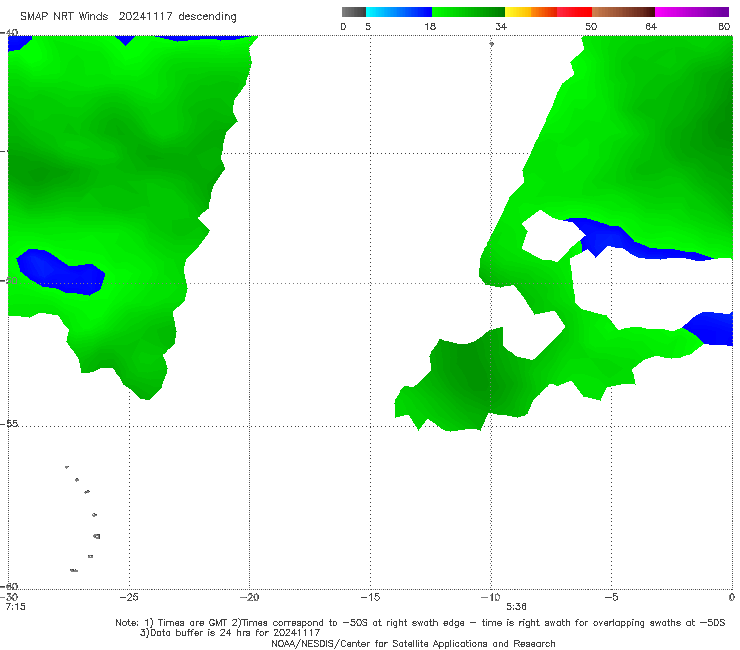Click the '64' label under the color bar

click(x=651, y=26)
